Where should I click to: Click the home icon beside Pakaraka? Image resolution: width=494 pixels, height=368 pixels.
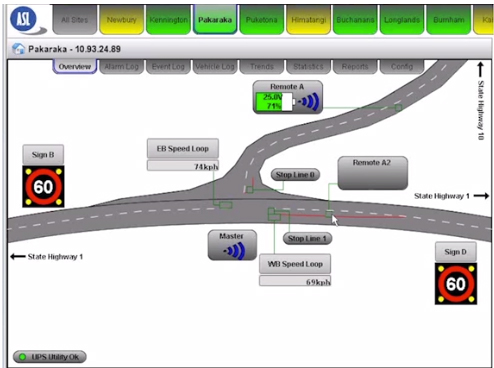[x=18, y=49]
